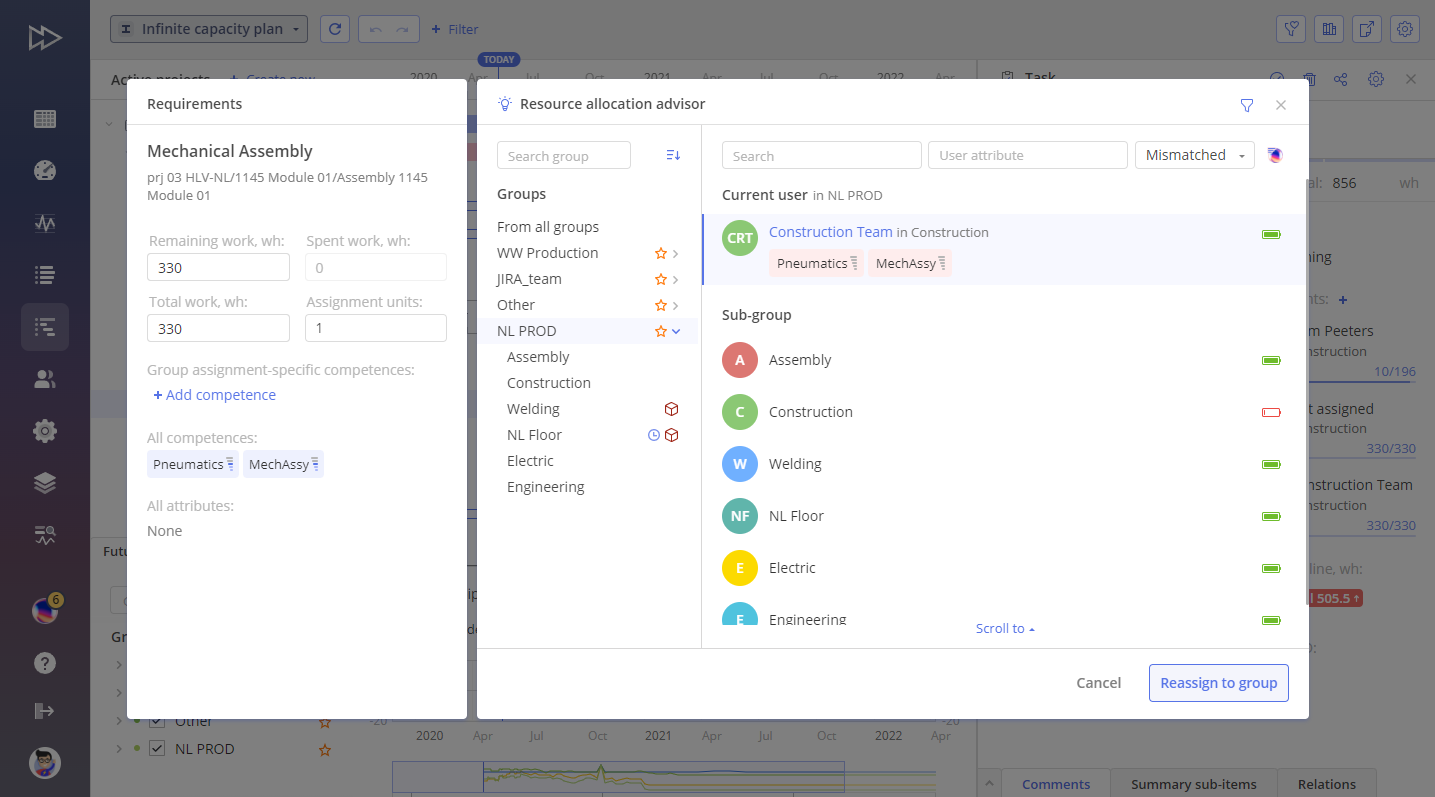Toggle favorite star for NL PROD in advisor
The height and width of the screenshot is (797, 1435).
[660, 331]
